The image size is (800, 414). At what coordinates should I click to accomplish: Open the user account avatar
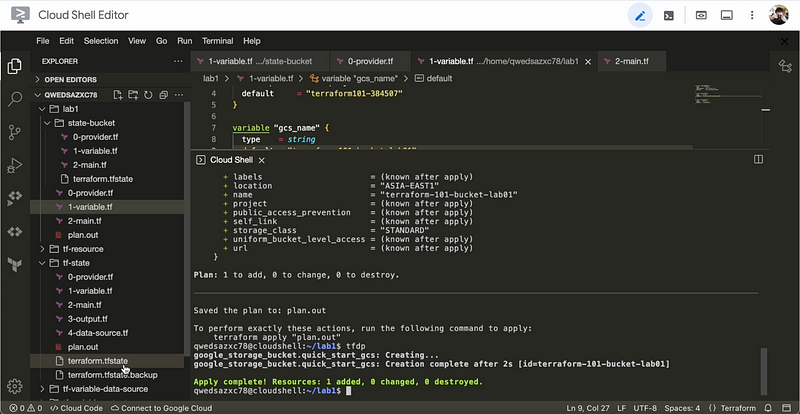(x=779, y=15)
